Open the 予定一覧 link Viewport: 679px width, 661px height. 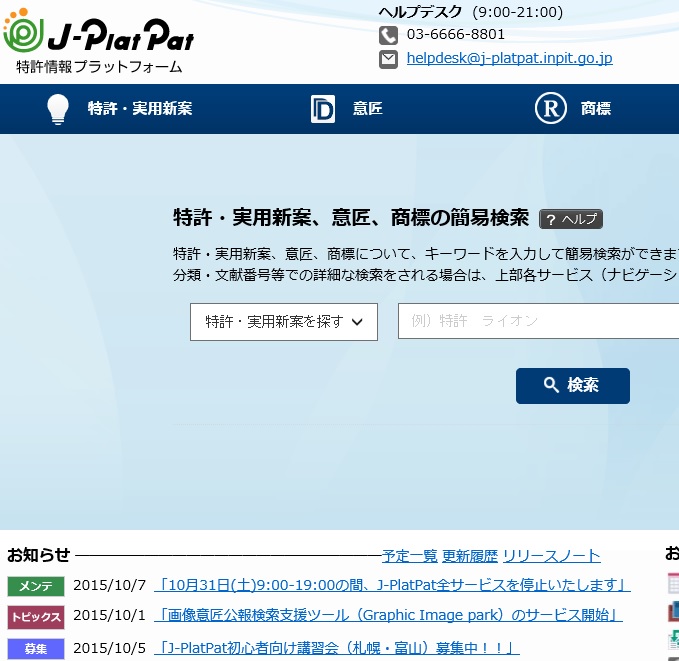click(409, 556)
